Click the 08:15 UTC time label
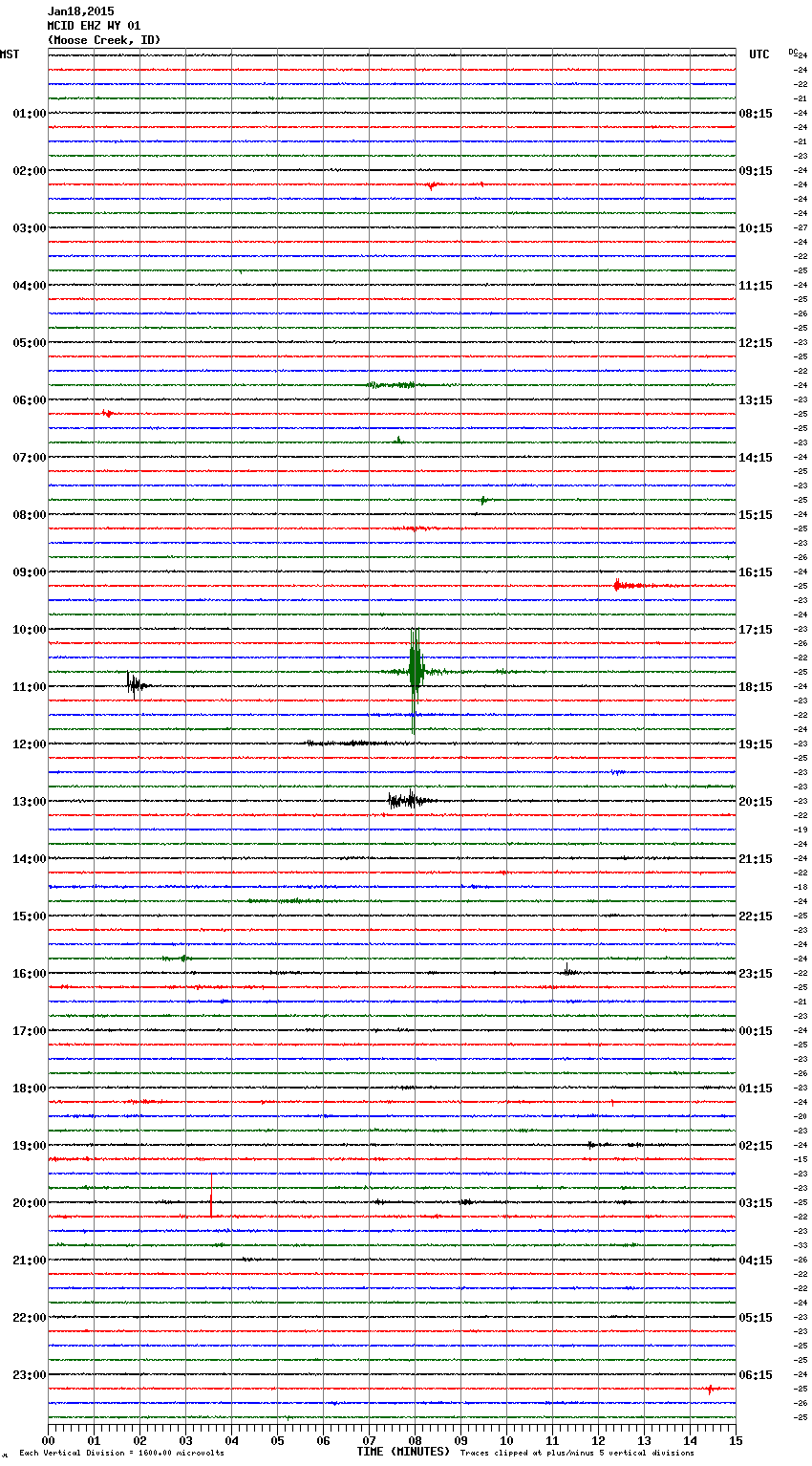The height and width of the screenshot is (1466, 812). [x=756, y=114]
